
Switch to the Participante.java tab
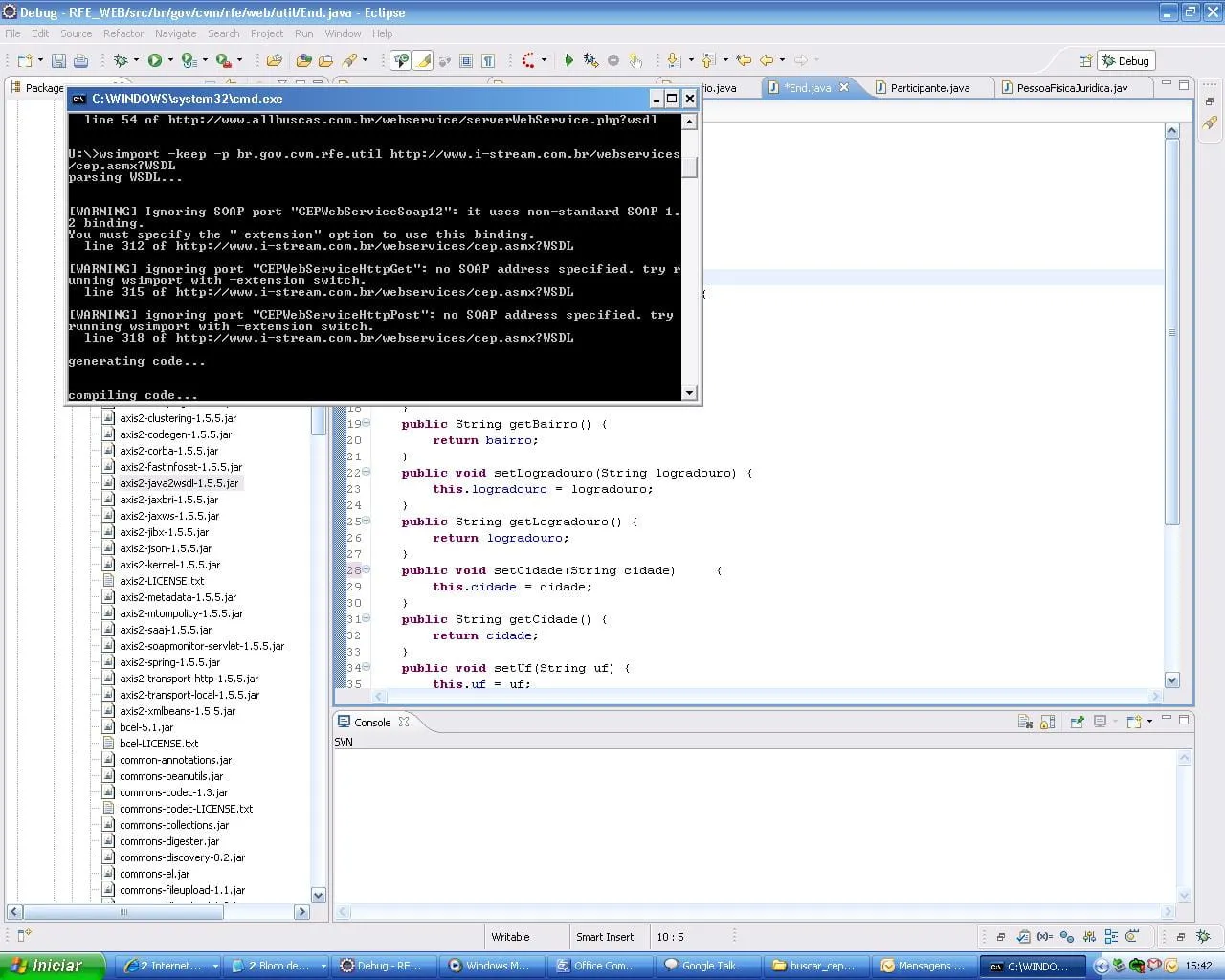(x=929, y=88)
